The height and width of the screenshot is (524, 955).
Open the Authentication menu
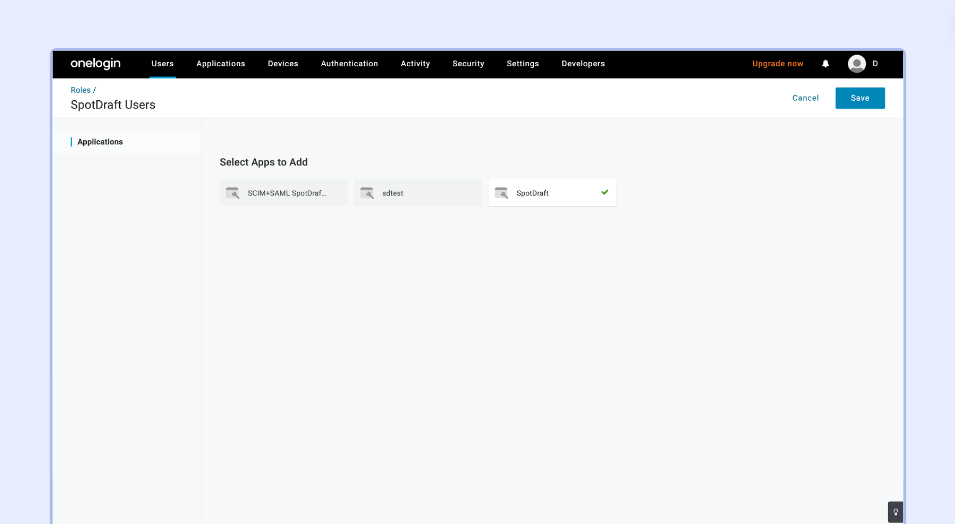(350, 63)
